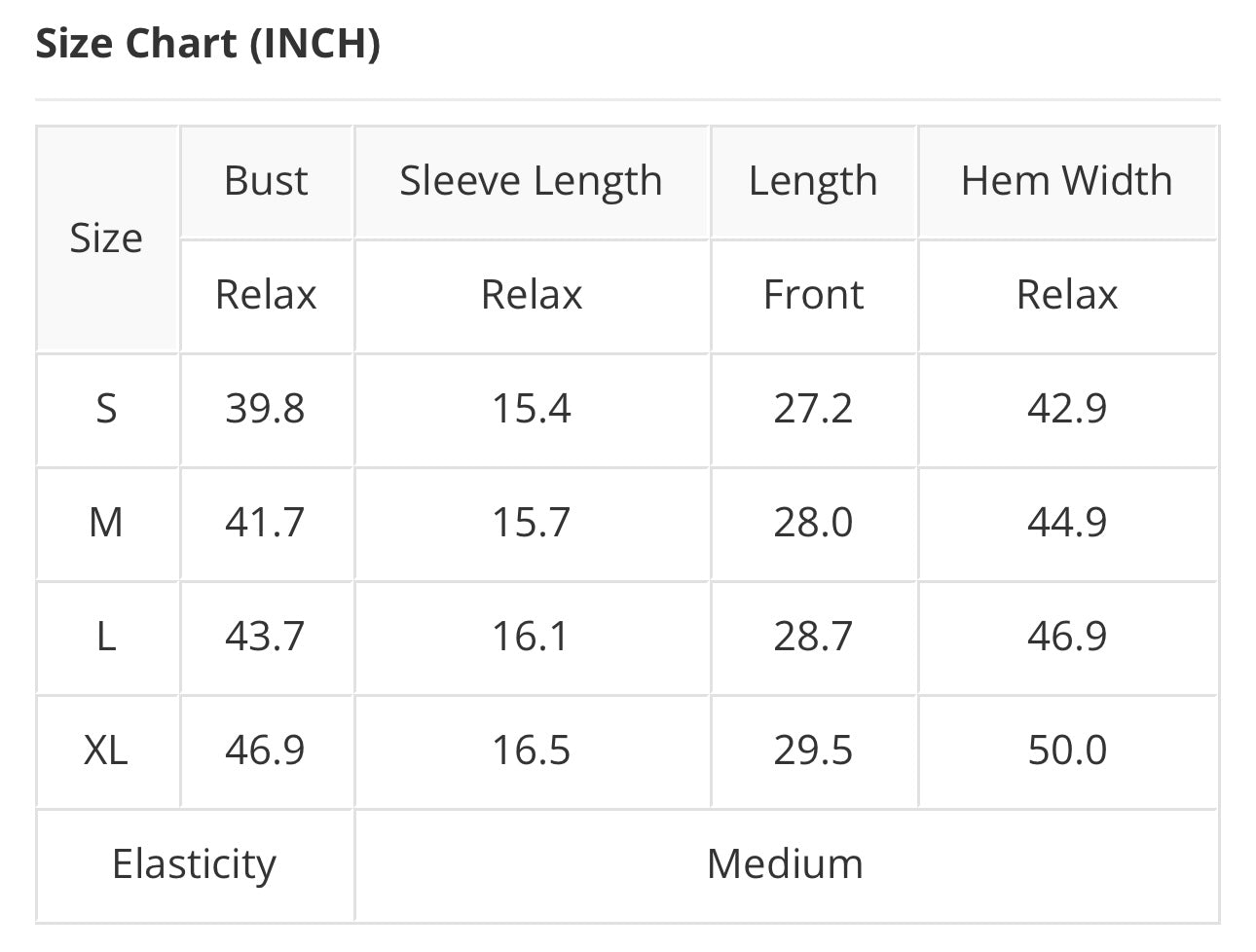Select the XL size row label

click(x=106, y=751)
